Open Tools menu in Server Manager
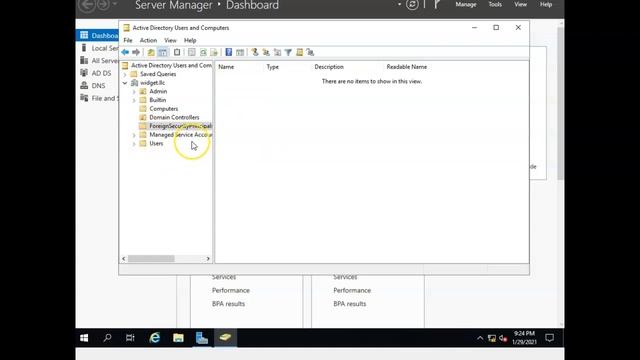The width and height of the screenshot is (640, 360). (x=495, y=4)
